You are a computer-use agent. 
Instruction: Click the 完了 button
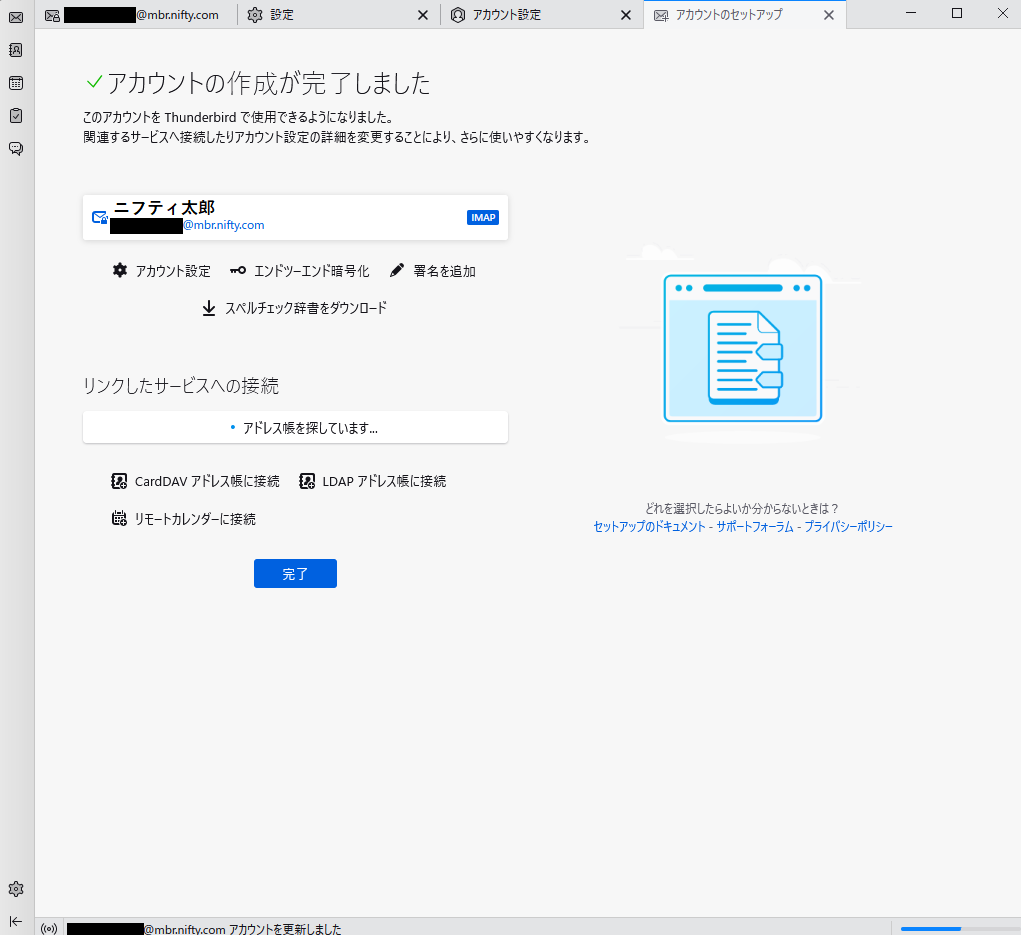(295, 574)
